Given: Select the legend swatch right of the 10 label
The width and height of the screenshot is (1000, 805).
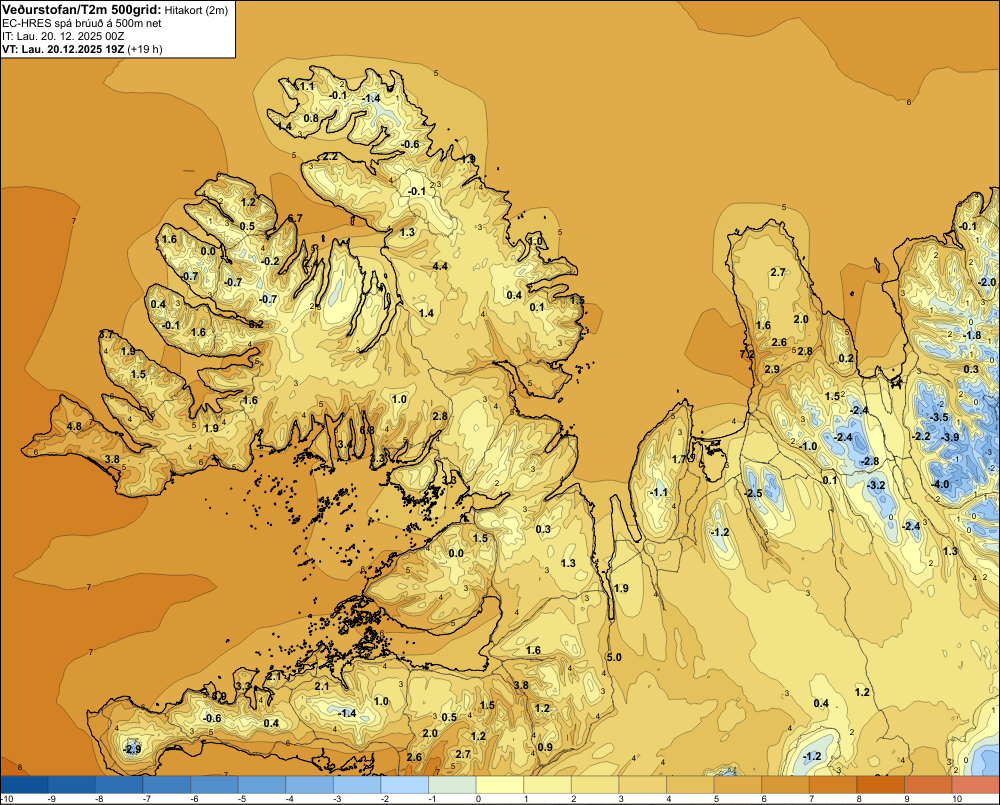Looking at the screenshot, I should point(976,785).
